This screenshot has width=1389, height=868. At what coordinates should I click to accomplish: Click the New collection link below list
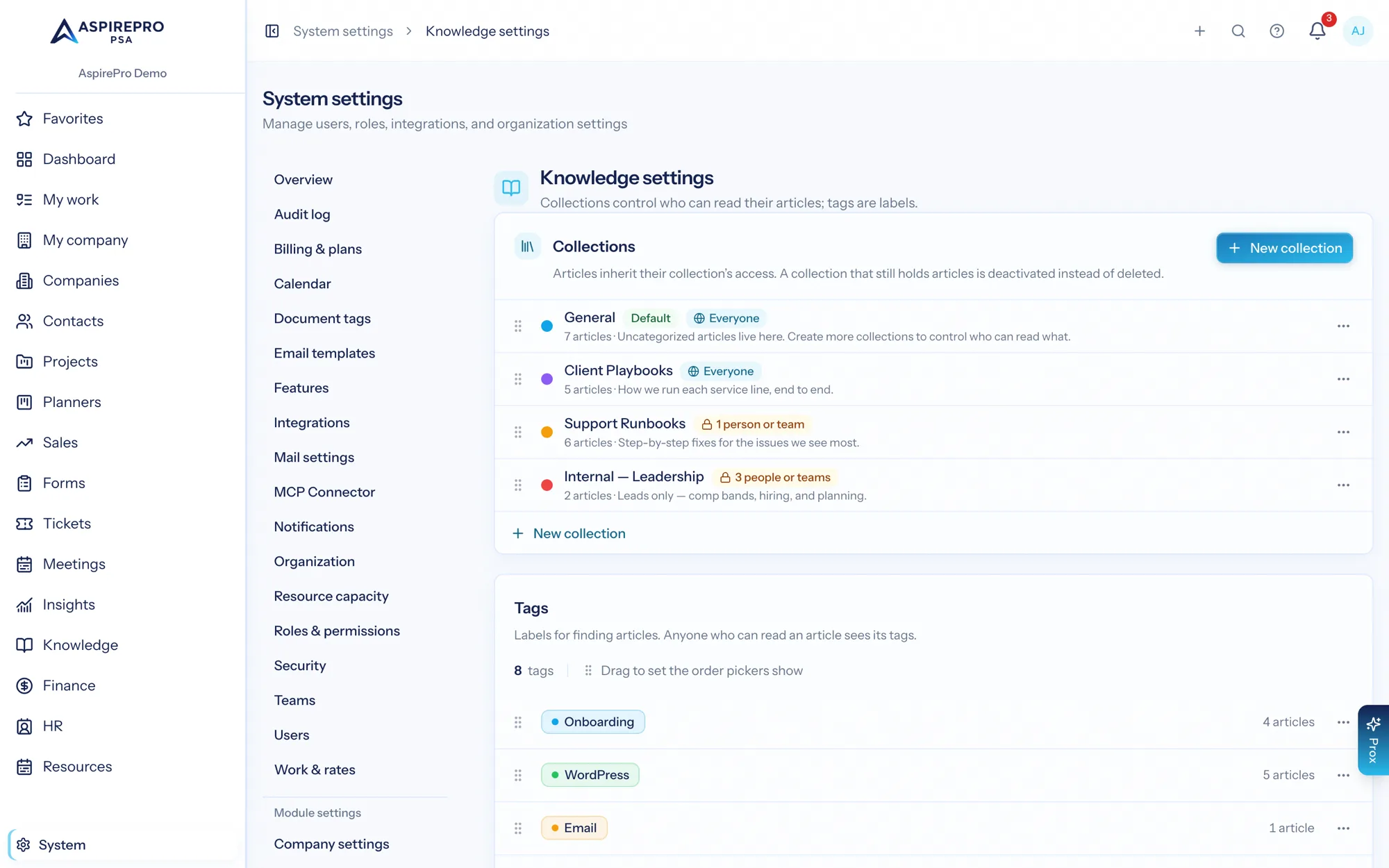coord(569,533)
